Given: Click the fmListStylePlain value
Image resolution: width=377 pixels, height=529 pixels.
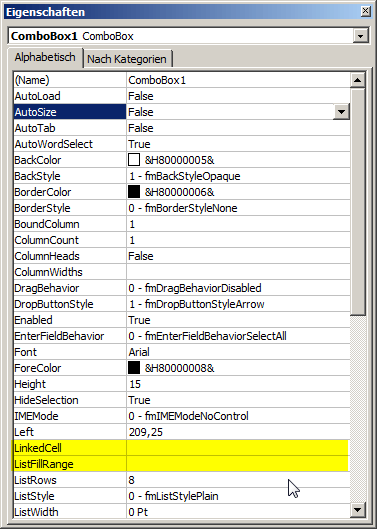Looking at the screenshot, I should coord(238,496).
